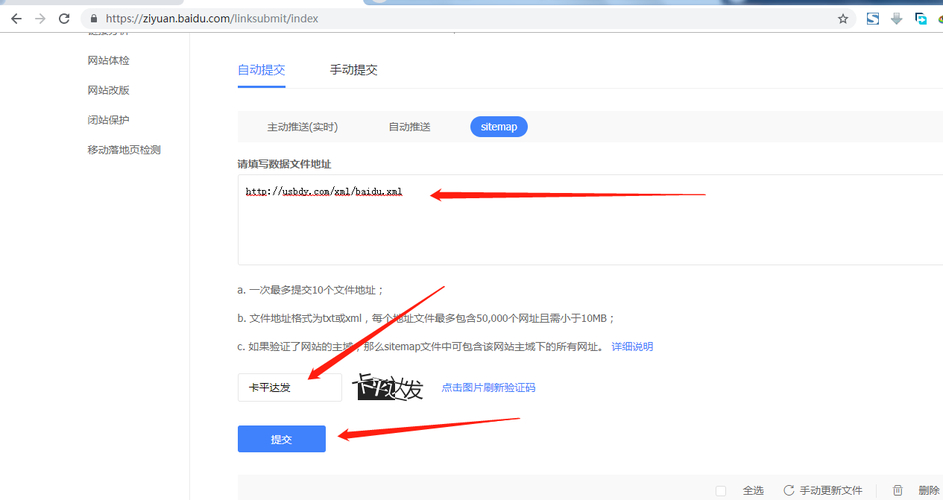This screenshot has width=943, height=500.
Task: Bookmark this page with star icon
Action: point(843,19)
